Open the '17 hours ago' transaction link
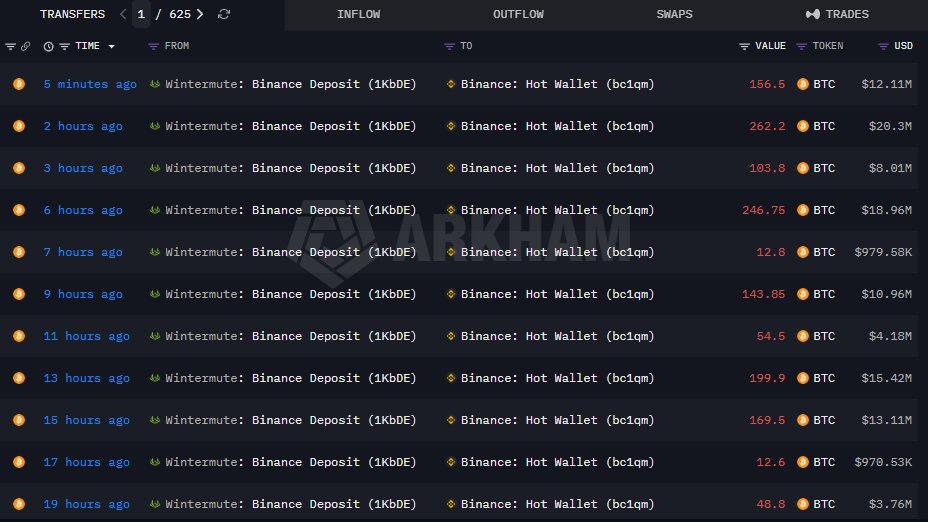The height and width of the screenshot is (522, 928). tap(86, 462)
